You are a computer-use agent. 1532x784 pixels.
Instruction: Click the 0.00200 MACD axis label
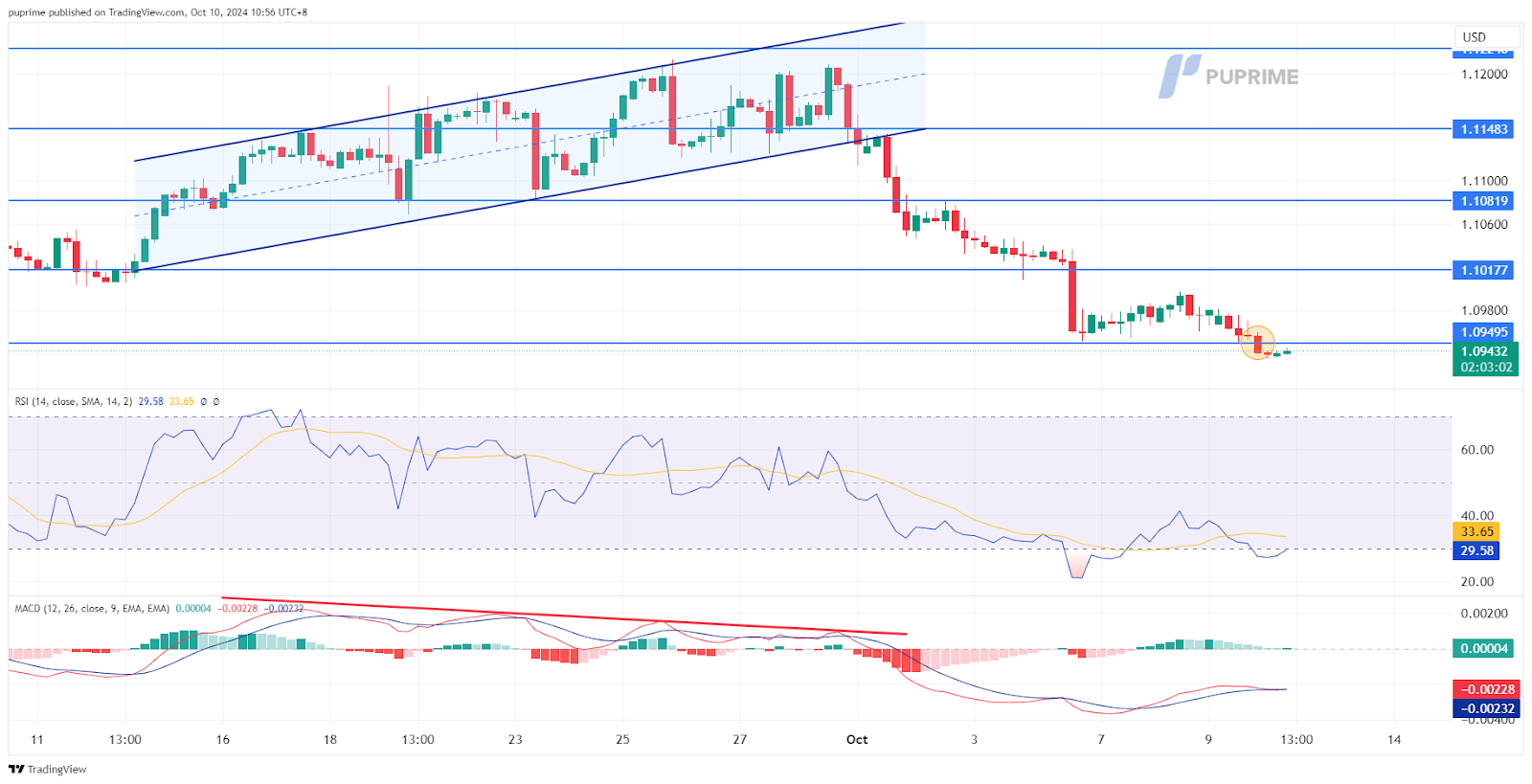1484,613
